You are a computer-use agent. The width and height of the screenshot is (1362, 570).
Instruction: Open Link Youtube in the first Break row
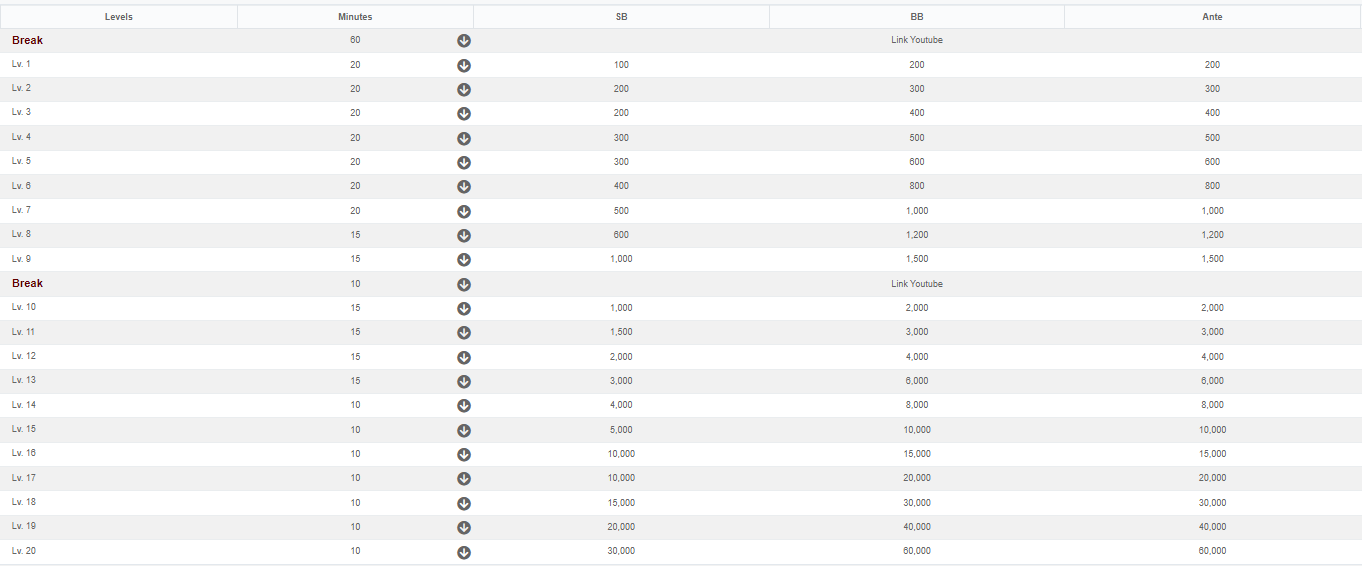click(917, 40)
